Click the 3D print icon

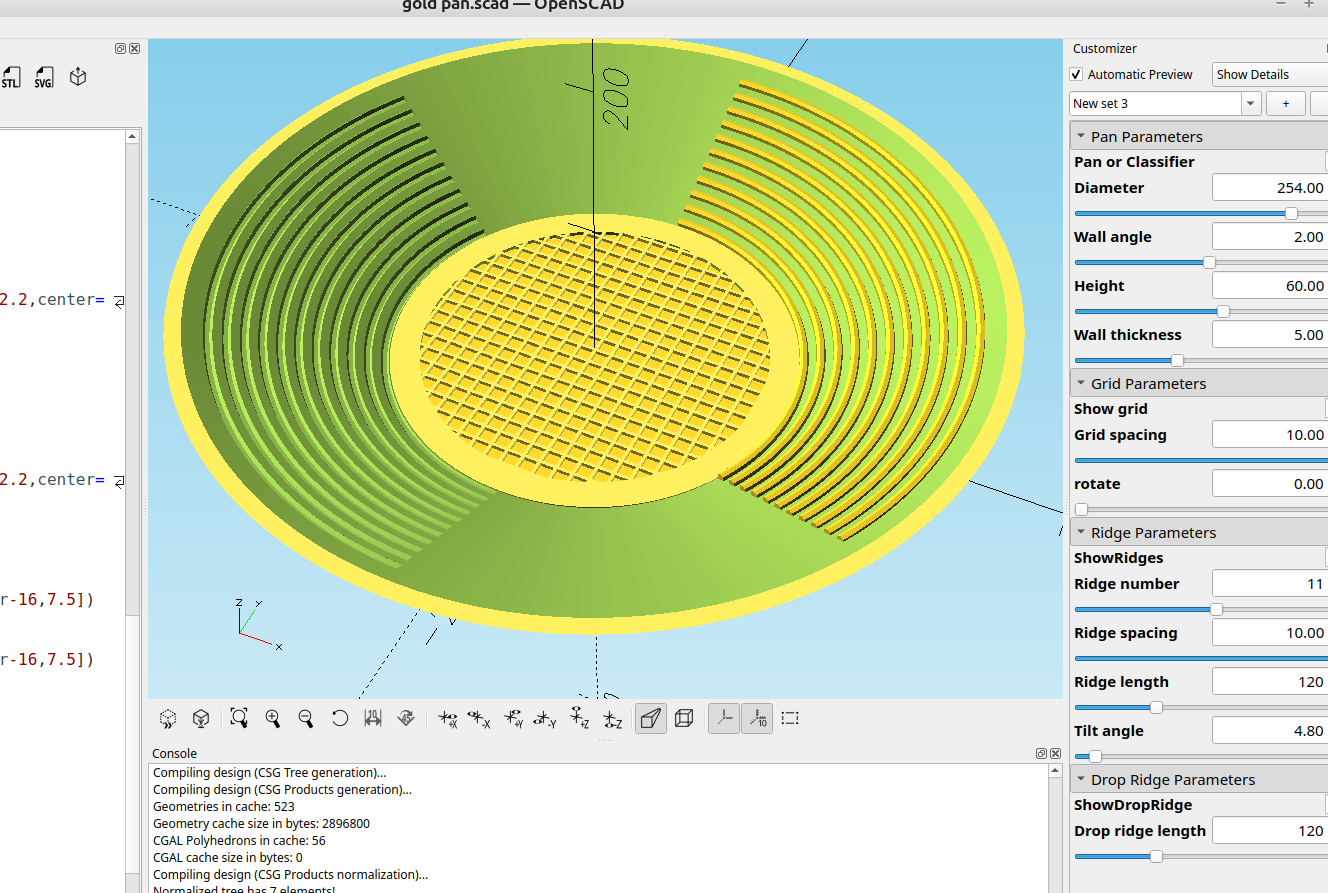77,77
